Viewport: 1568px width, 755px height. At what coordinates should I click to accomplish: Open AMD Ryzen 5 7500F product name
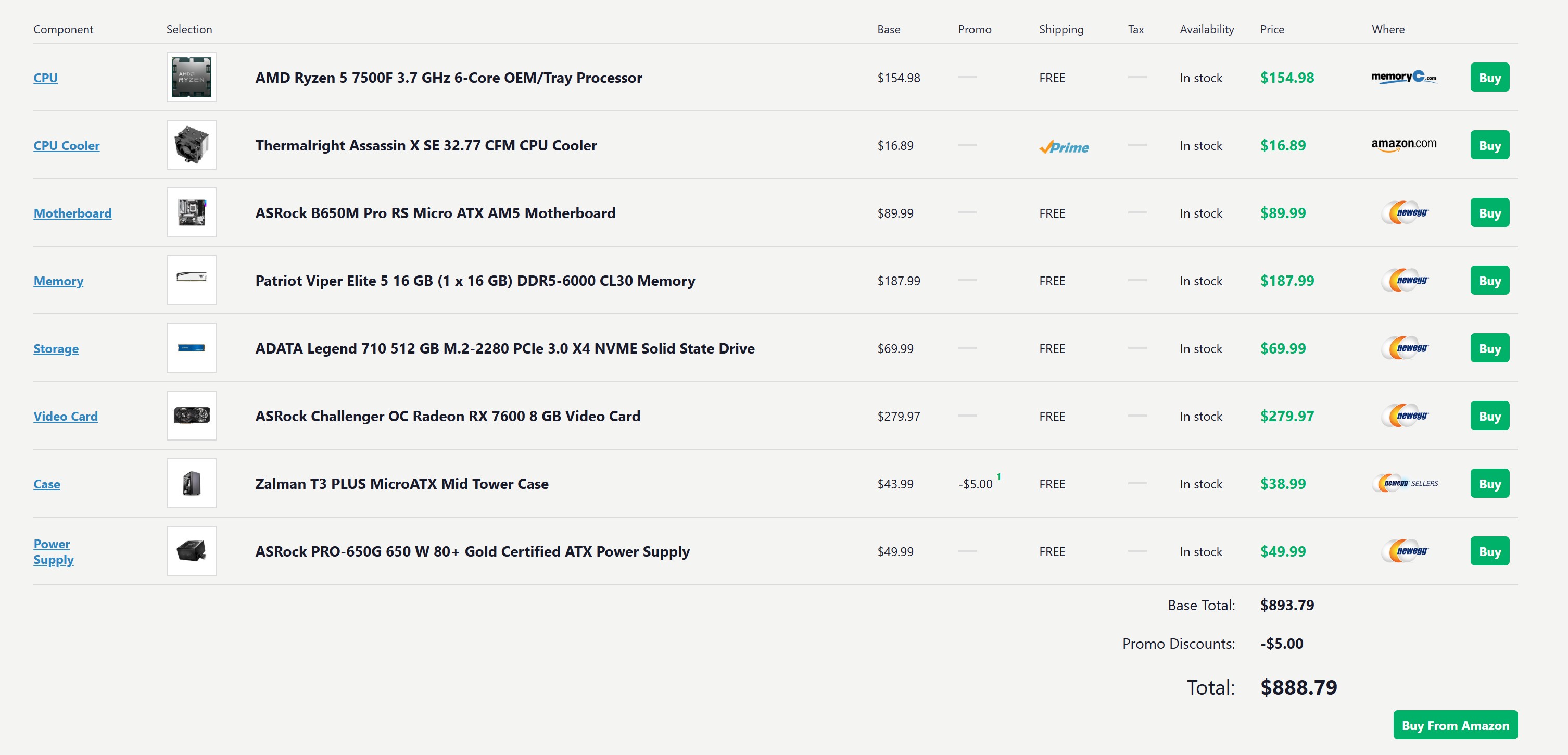449,78
